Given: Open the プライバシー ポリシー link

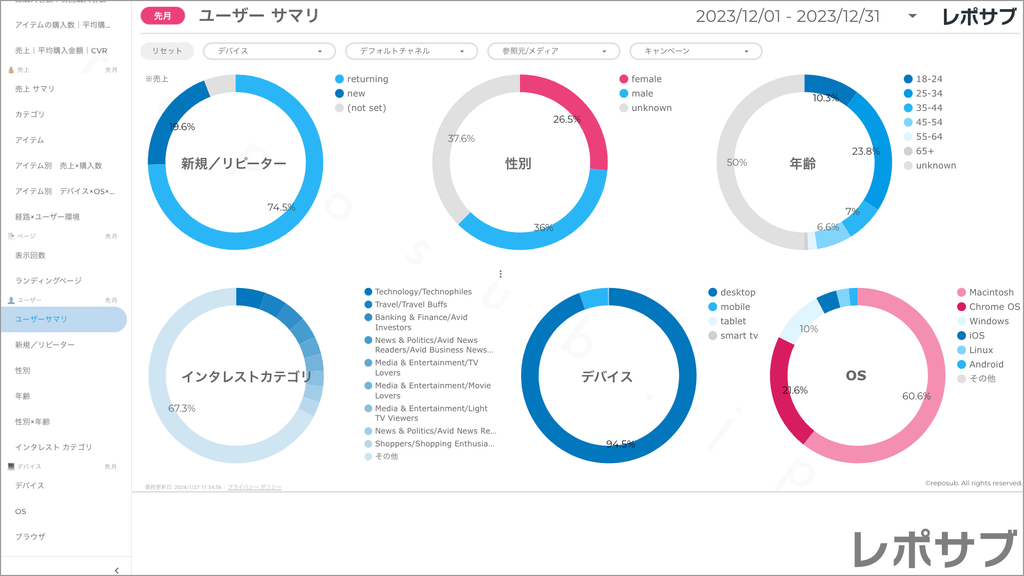Looking at the screenshot, I should [254, 487].
